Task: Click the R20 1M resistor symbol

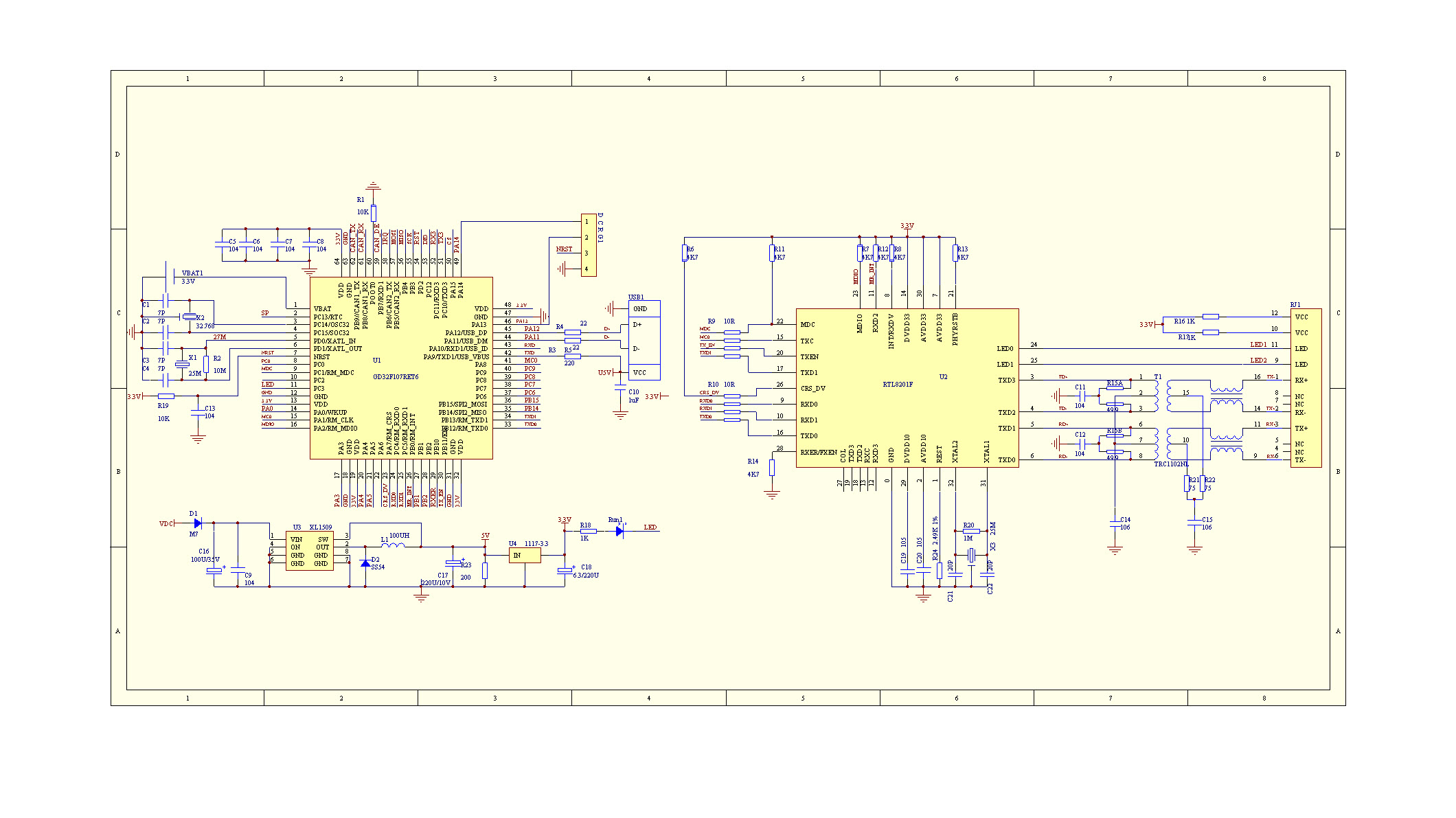Action: [971, 531]
